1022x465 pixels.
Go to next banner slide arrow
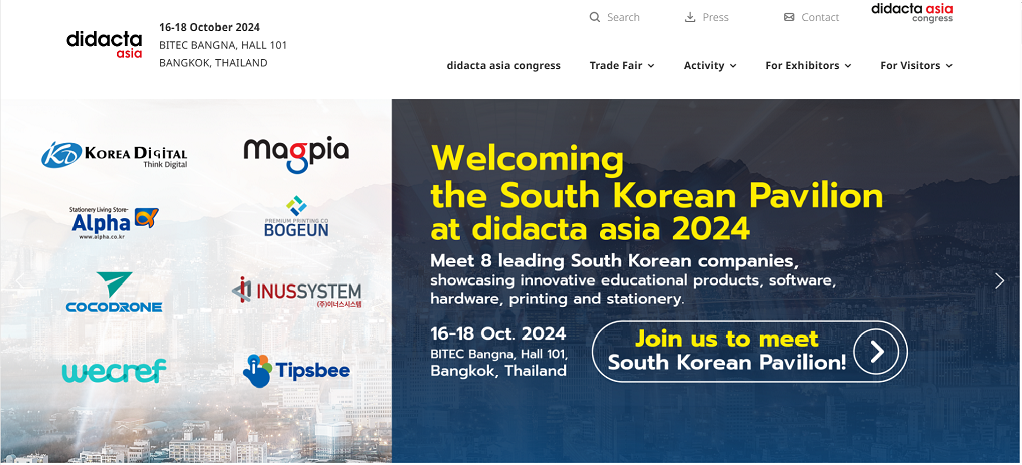click(x=1000, y=281)
